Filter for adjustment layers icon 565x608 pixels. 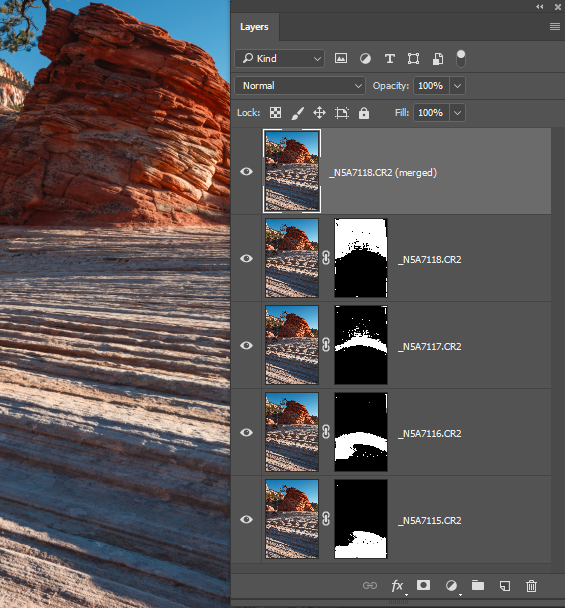(365, 59)
